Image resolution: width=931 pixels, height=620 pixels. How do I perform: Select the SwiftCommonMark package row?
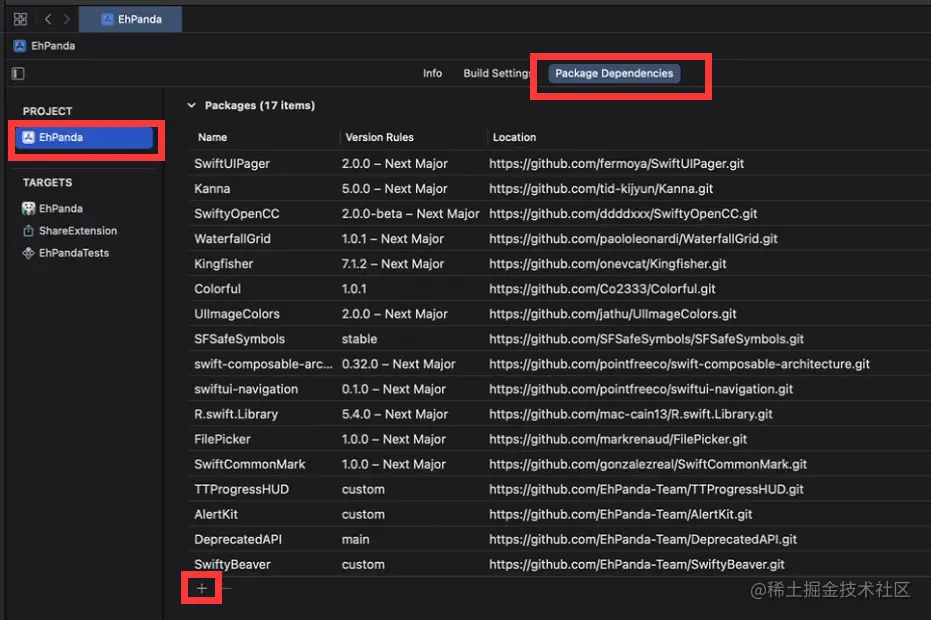tap(558, 464)
